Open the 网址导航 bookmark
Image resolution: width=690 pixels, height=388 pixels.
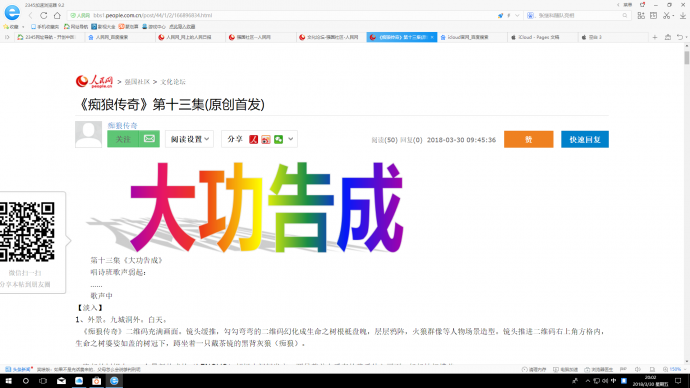[76, 27]
